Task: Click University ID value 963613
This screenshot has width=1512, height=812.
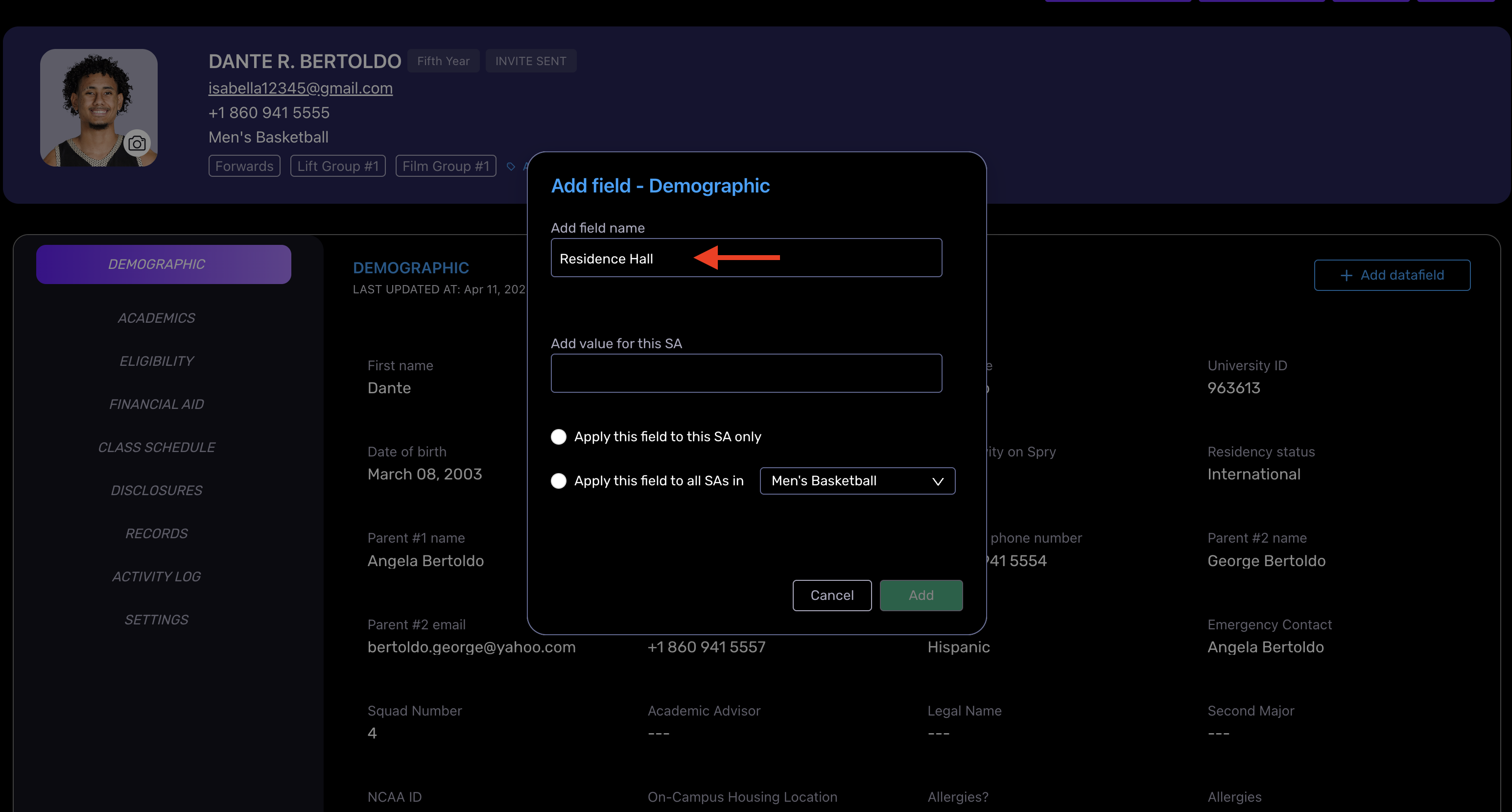Action: point(1234,388)
